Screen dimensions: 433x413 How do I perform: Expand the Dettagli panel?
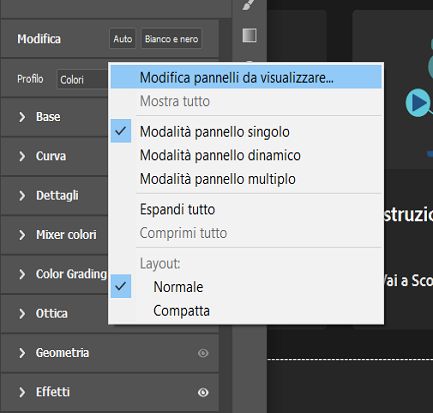coord(22,196)
